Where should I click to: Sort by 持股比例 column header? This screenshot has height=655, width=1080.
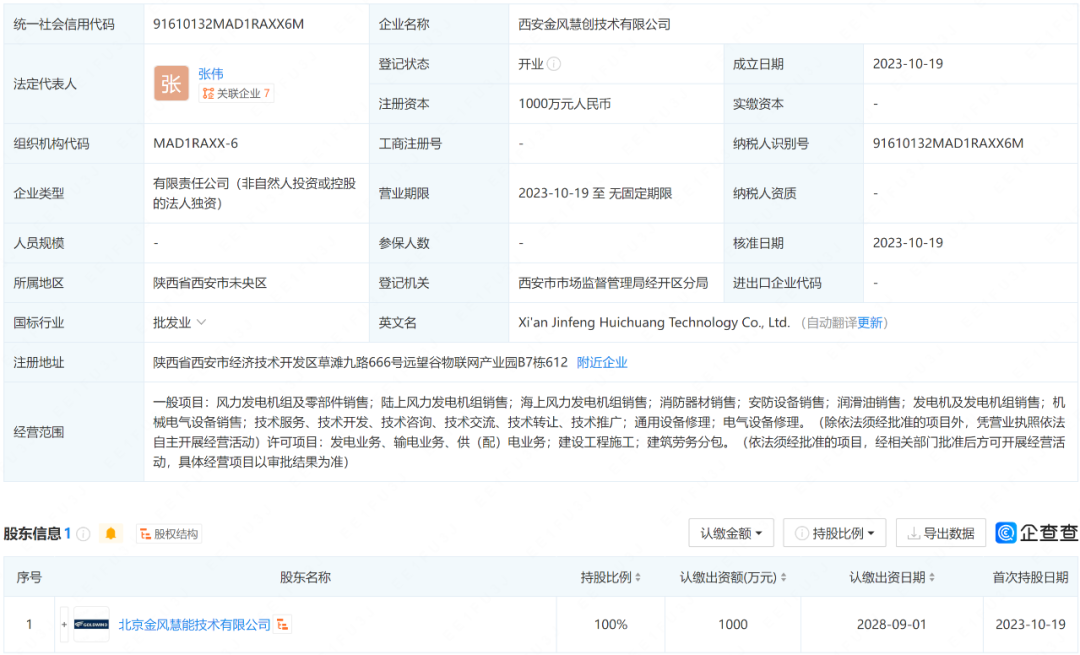(x=610, y=577)
